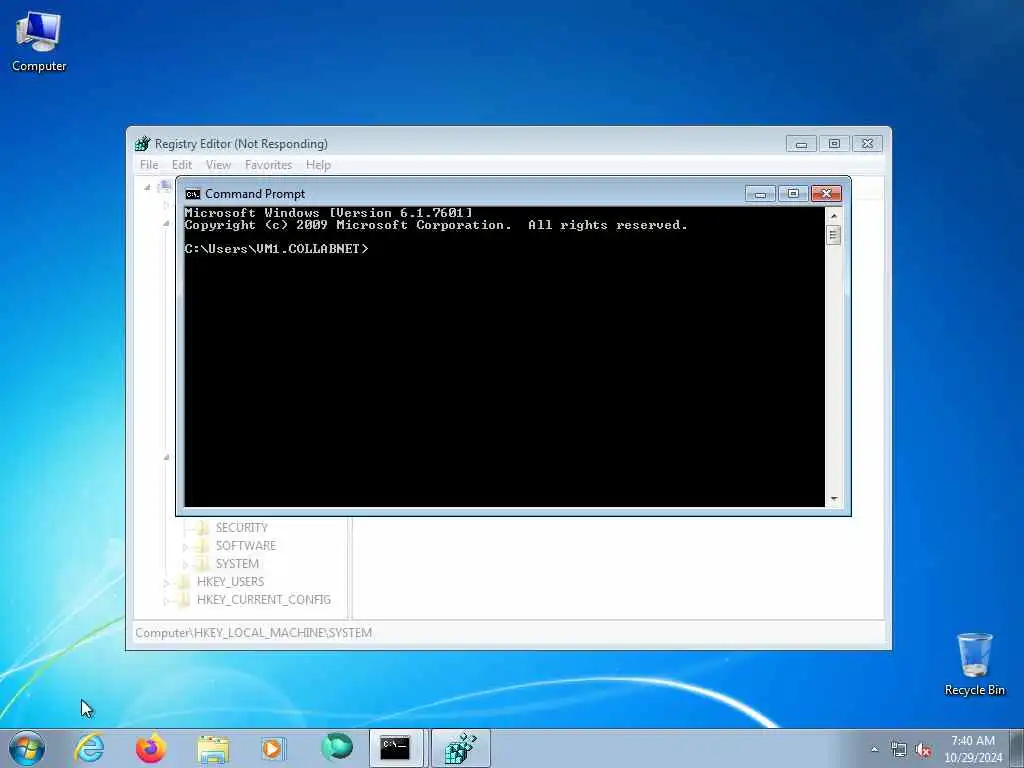Switch to Command Prompt taskbar button
The image size is (1024, 768).
[x=396, y=748]
